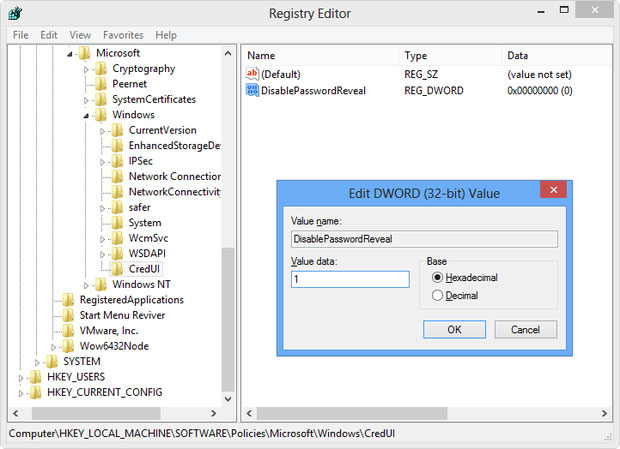Screen dimensions: 620x449
Task: Click the Peernet folder icon
Action: click(101, 84)
